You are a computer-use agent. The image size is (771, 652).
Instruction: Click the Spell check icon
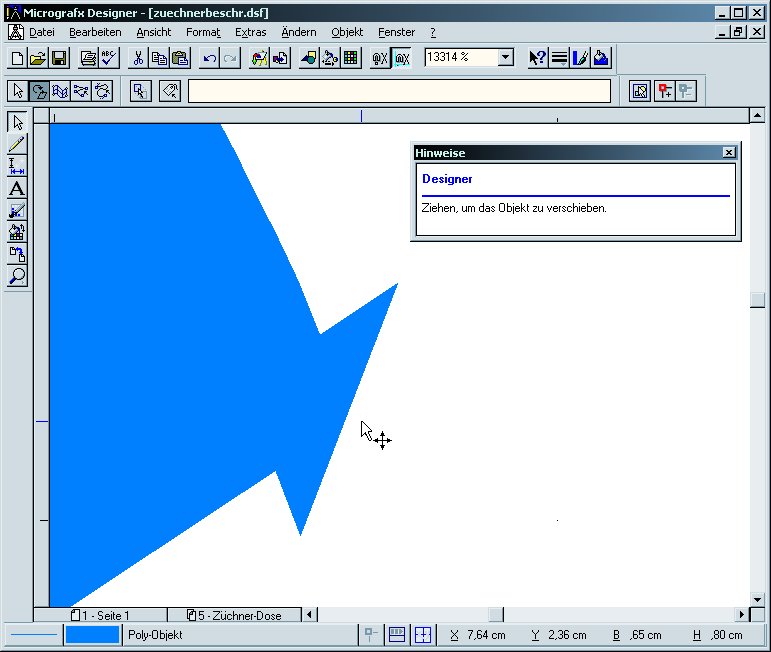tap(110, 58)
